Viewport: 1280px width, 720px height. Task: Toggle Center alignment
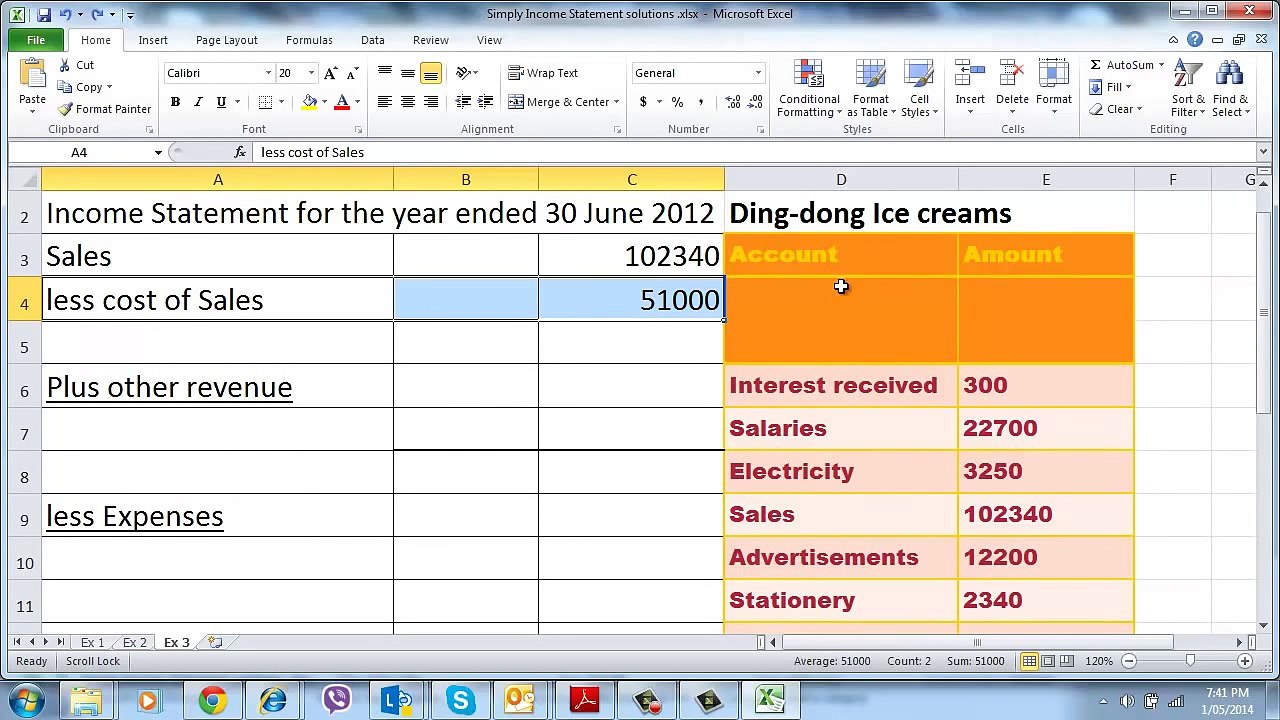(x=408, y=102)
